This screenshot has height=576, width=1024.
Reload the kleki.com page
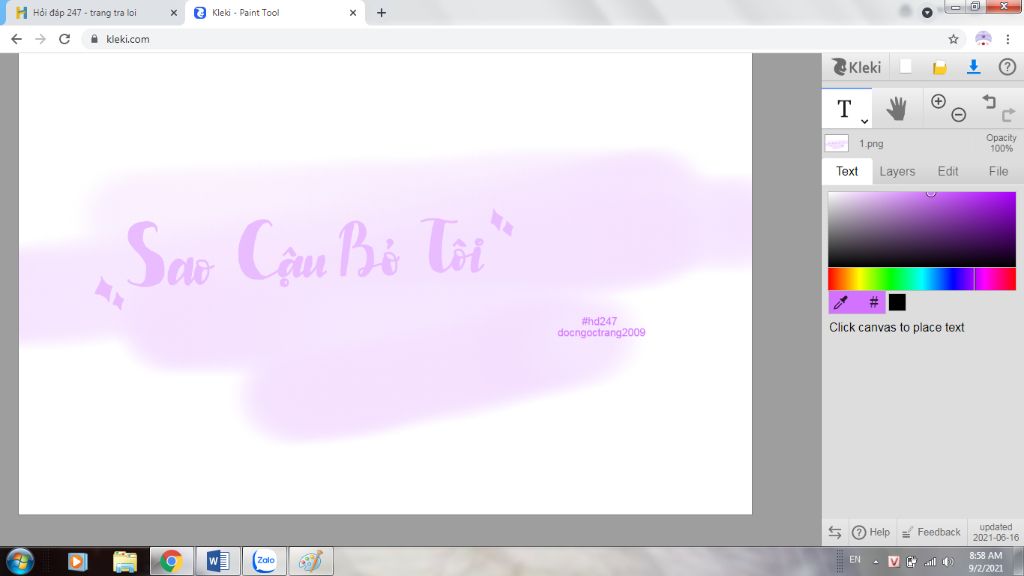pos(64,39)
